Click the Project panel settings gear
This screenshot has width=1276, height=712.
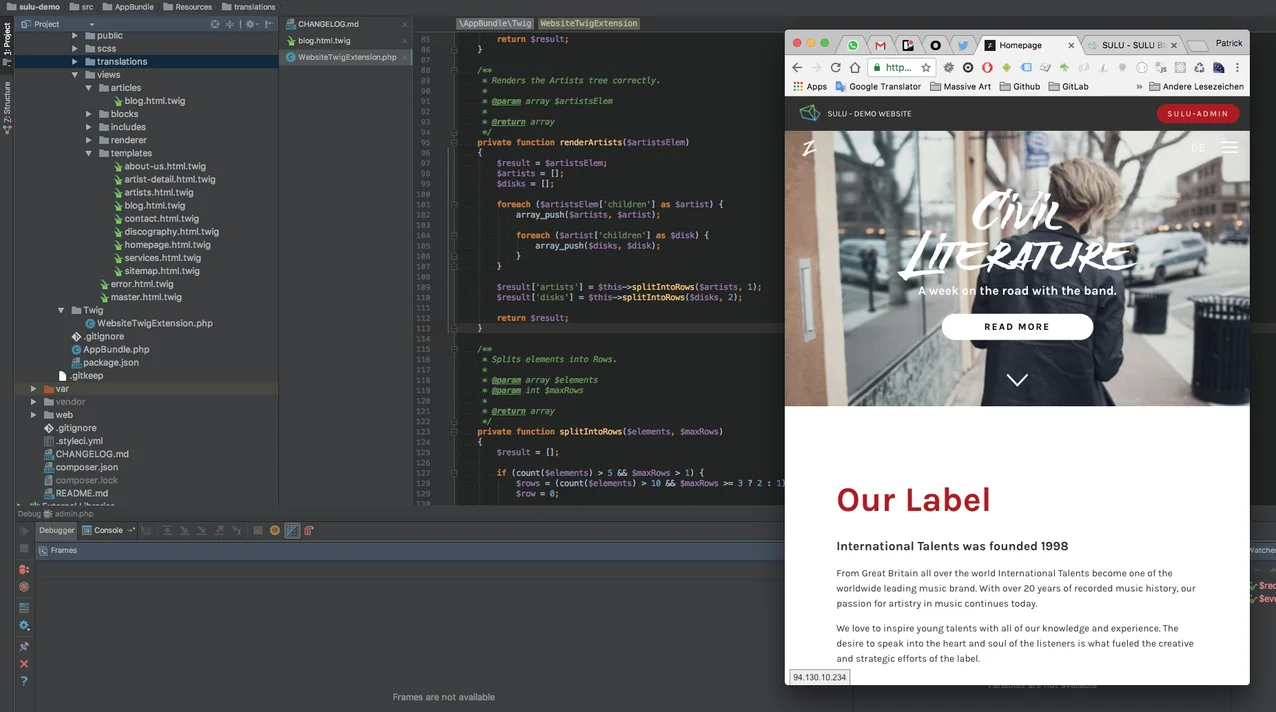tap(251, 24)
